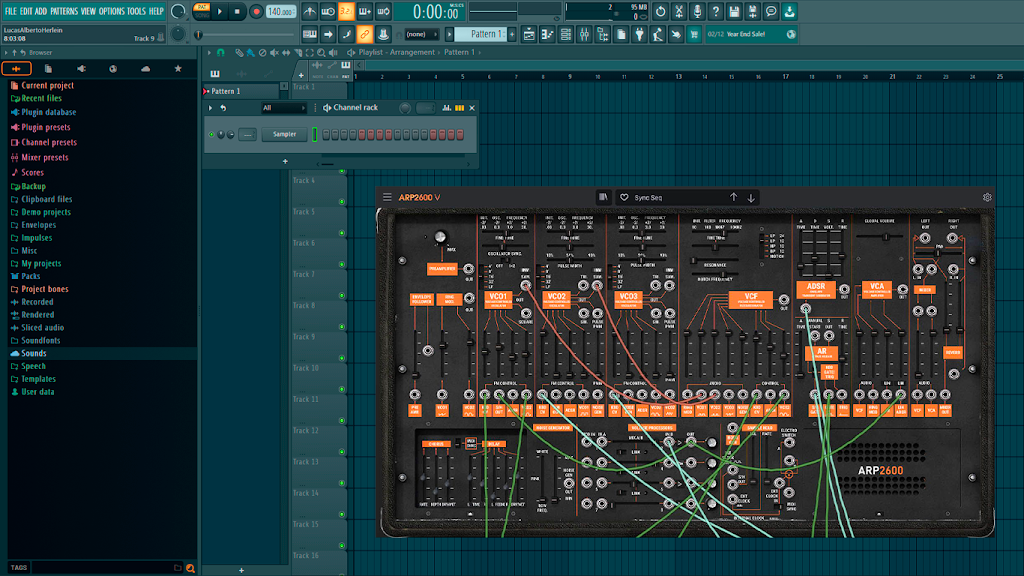Click the 140.000 tempo field
The height and width of the screenshot is (576, 1024).
click(x=281, y=11)
